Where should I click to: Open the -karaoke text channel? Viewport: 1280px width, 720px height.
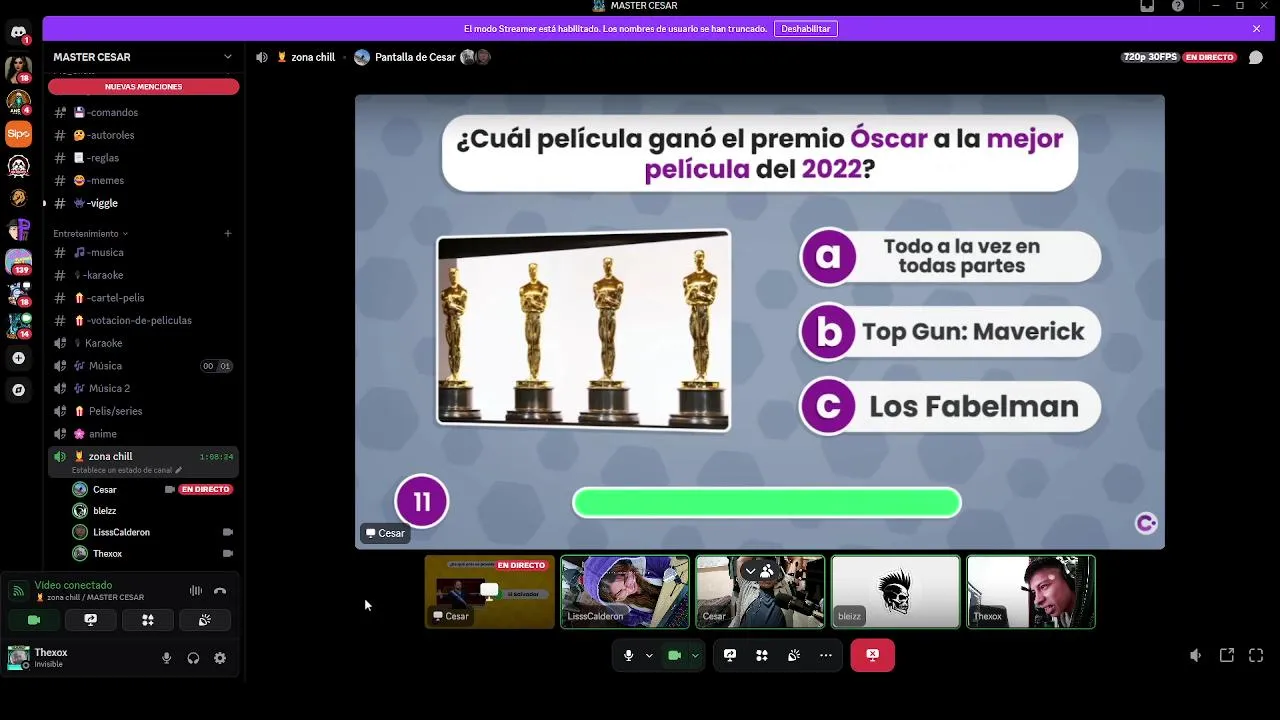143,275
